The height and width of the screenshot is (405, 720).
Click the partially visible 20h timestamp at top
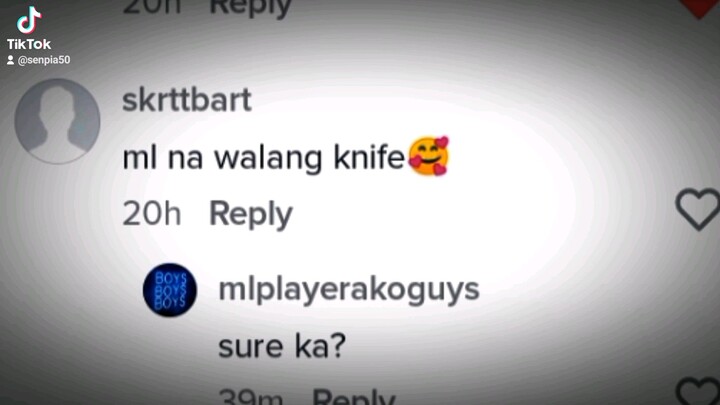[x=152, y=7]
